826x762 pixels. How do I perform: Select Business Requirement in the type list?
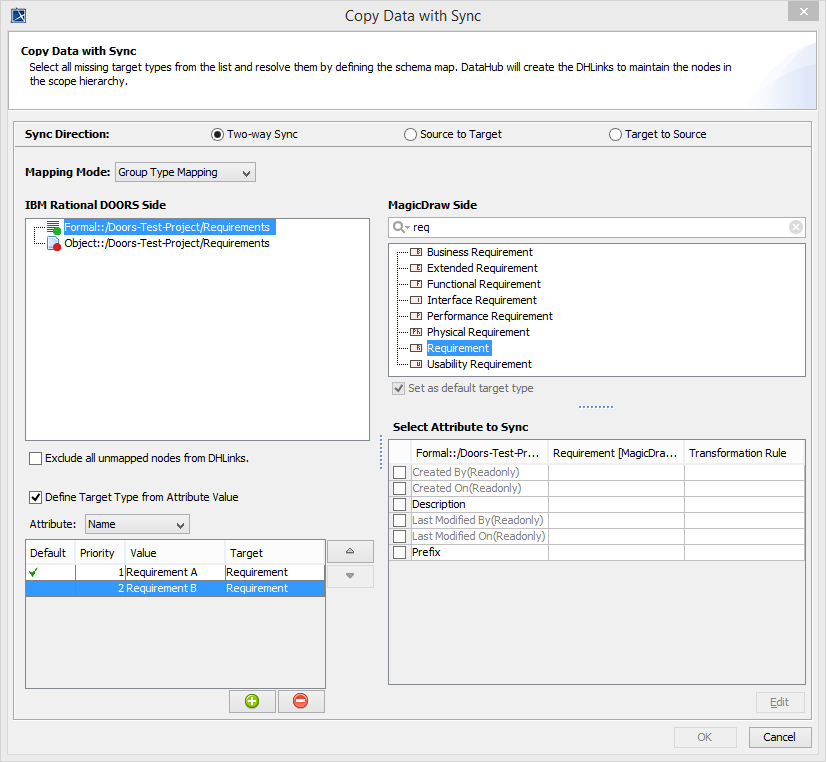[479, 252]
